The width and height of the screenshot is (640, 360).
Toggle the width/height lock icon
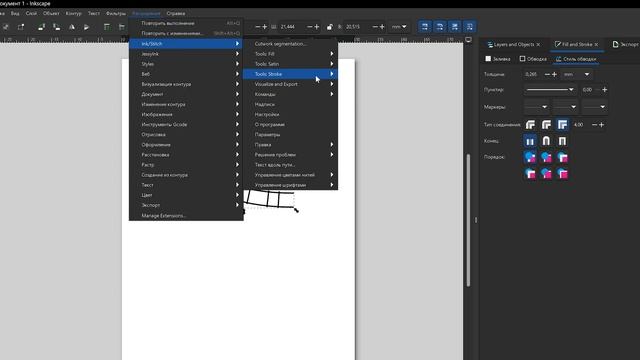pos(329,27)
